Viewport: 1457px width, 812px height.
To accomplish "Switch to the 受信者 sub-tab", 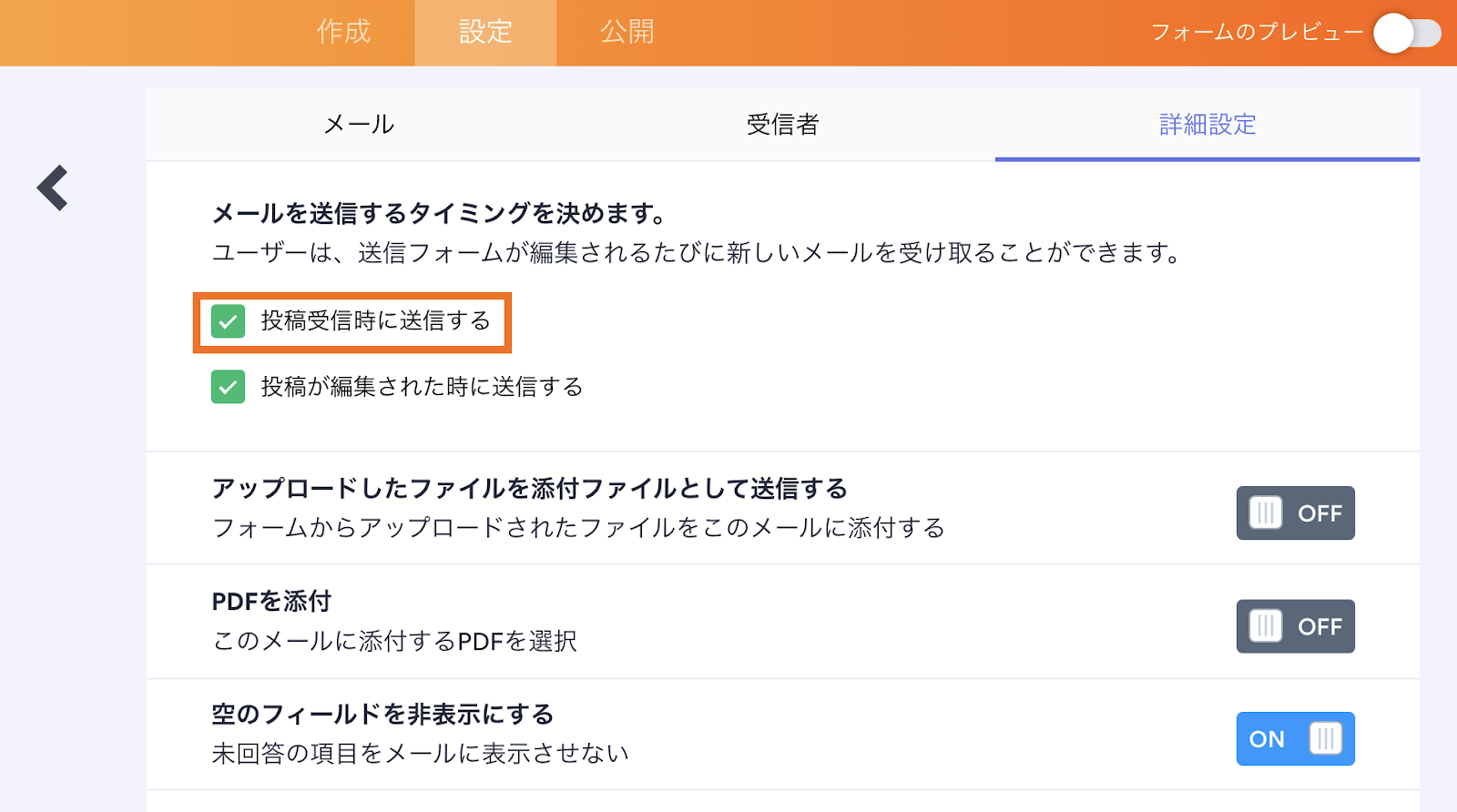I will coord(782,125).
